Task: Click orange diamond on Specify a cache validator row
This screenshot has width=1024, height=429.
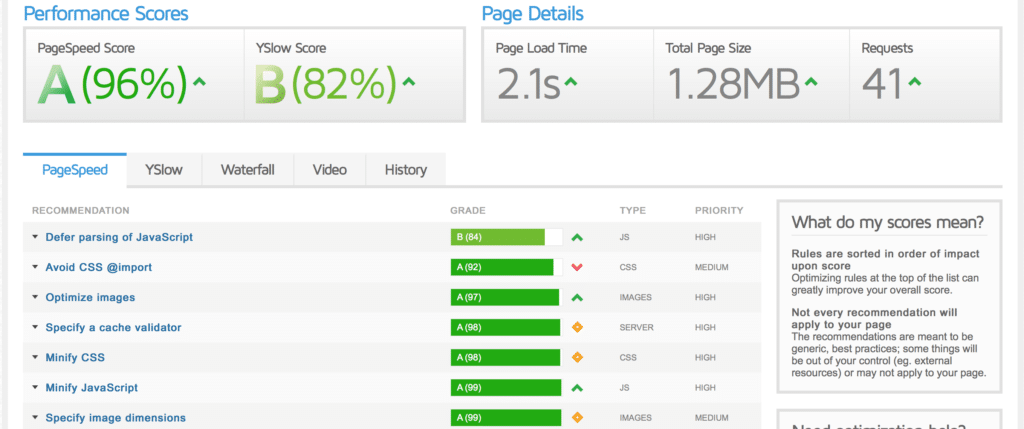Action: [x=577, y=328]
